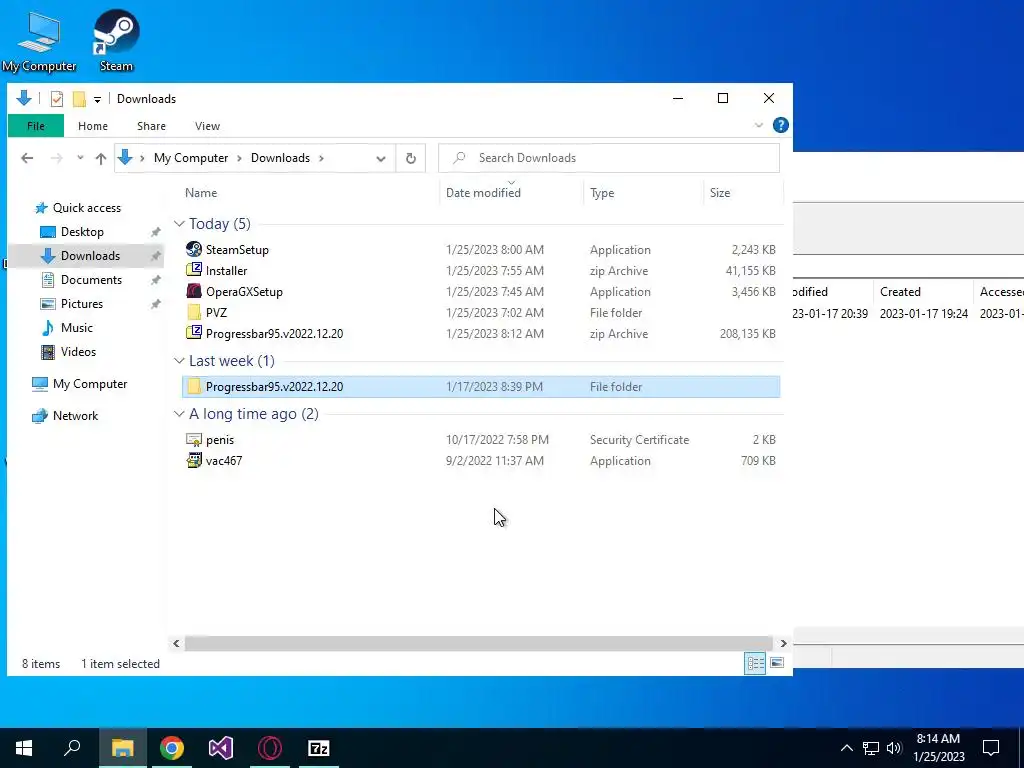Click My Computer in the address breadcrumb
The width and height of the screenshot is (1024, 768).
click(191, 158)
